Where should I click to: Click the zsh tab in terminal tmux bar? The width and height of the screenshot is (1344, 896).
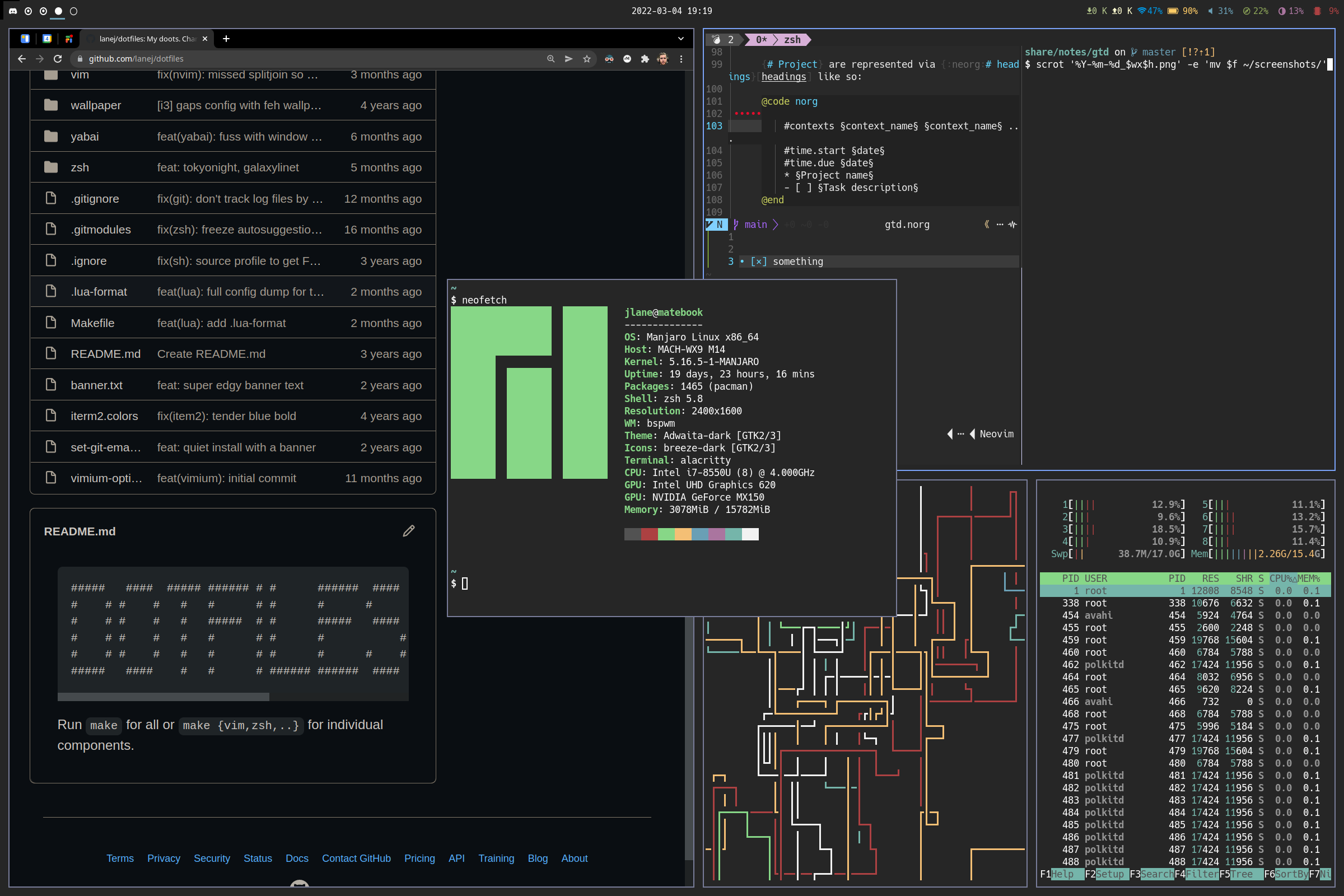pyautogui.click(x=791, y=39)
